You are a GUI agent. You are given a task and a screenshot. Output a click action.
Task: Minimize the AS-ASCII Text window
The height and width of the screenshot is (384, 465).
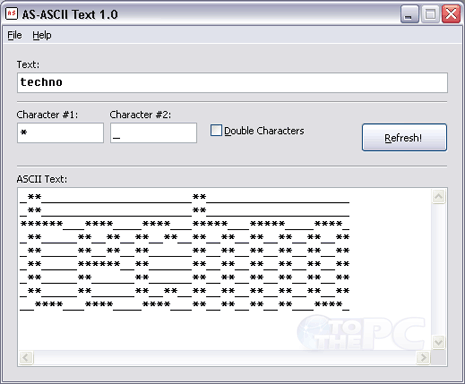pos(409,14)
